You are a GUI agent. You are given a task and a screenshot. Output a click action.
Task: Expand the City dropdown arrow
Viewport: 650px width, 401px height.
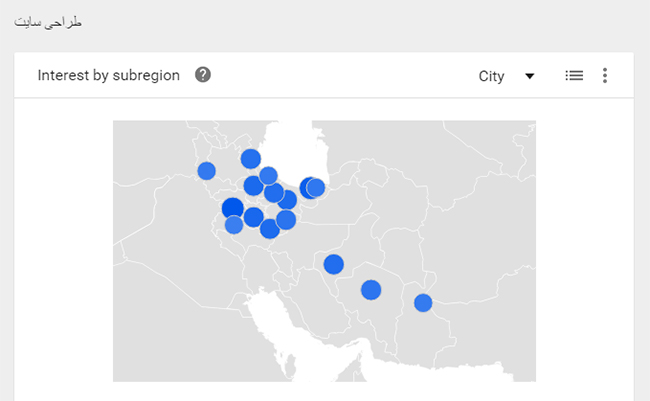[x=530, y=76]
